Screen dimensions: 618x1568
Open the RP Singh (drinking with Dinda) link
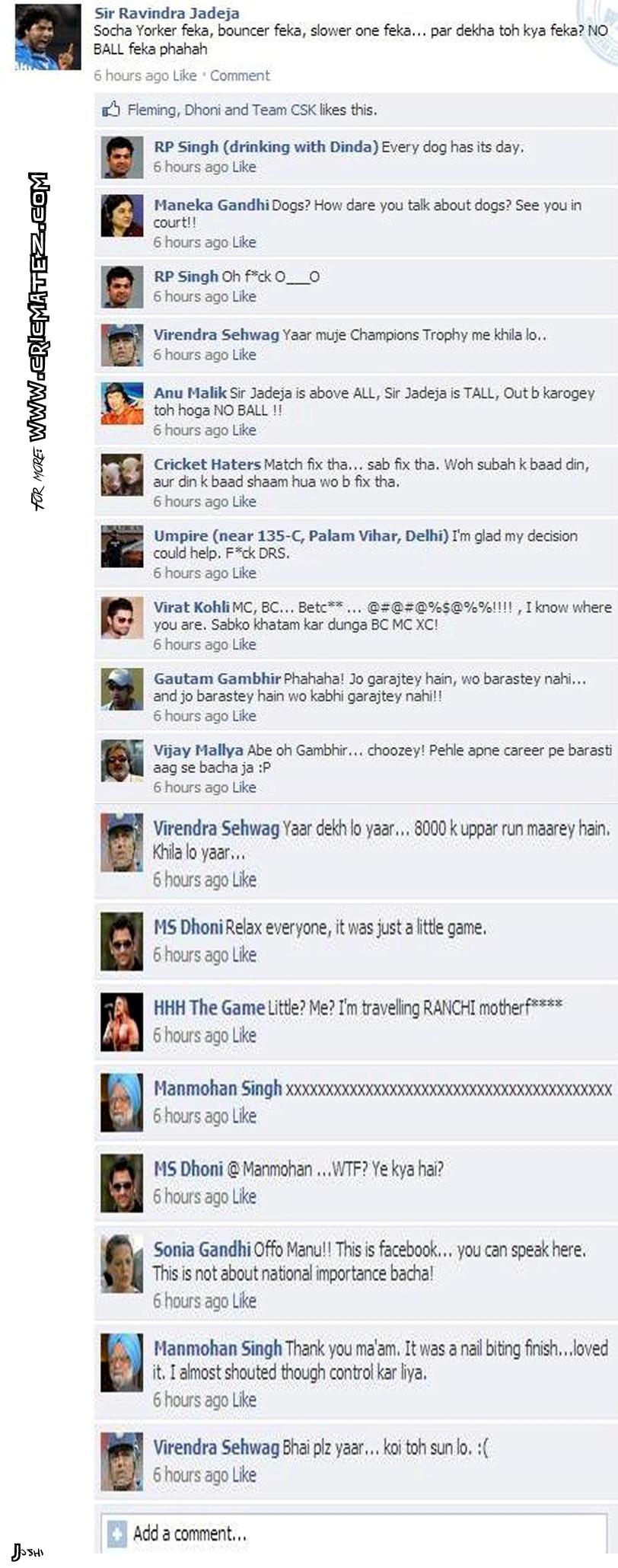coord(266,147)
